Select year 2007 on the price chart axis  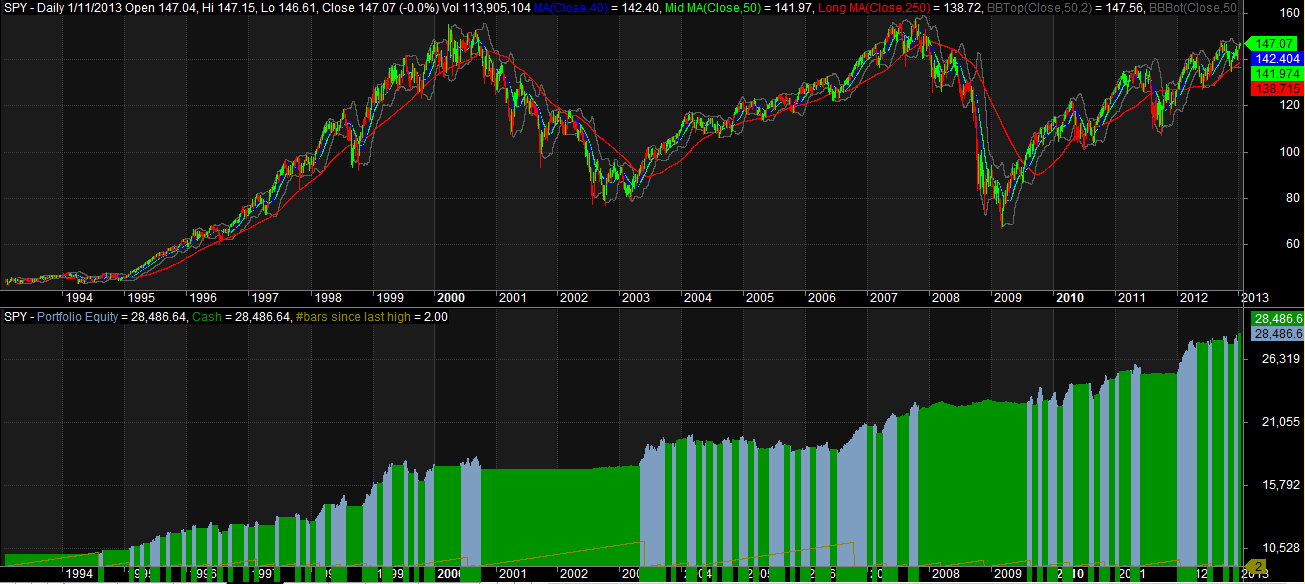(x=884, y=298)
